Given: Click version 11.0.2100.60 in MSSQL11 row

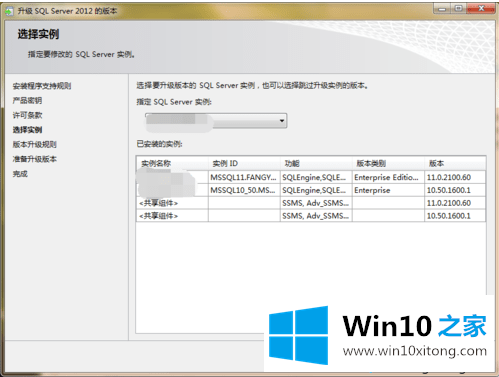Looking at the screenshot, I should pos(455,177).
